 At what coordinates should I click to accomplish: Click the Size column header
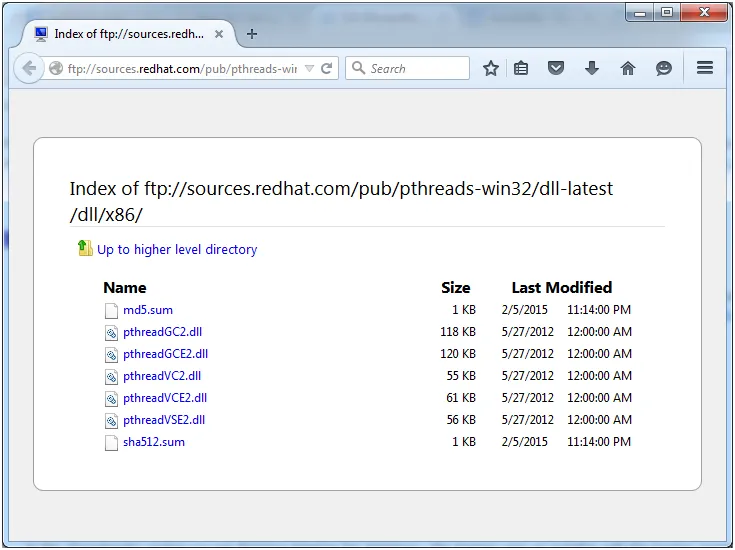[456, 287]
